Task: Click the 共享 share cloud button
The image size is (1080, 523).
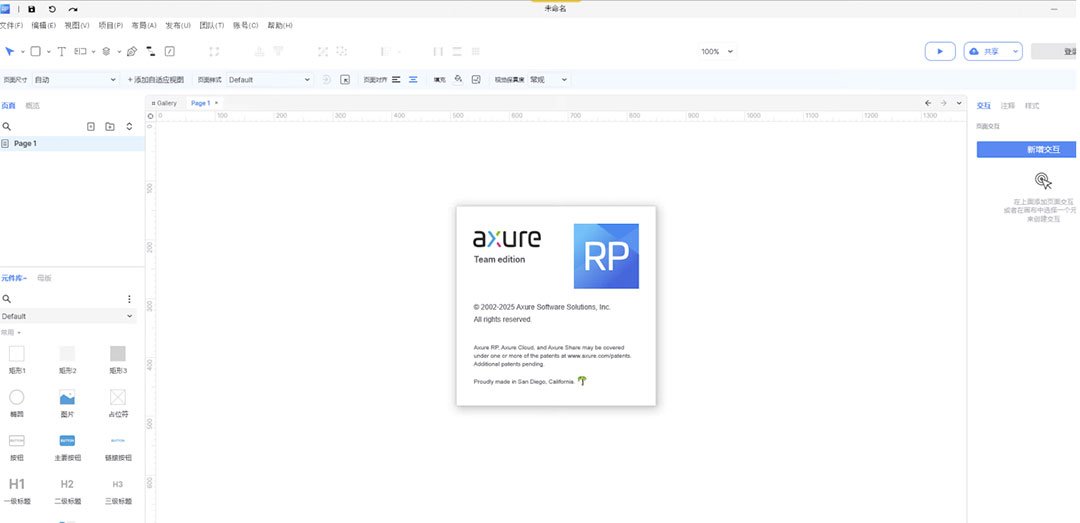Action: (987, 51)
